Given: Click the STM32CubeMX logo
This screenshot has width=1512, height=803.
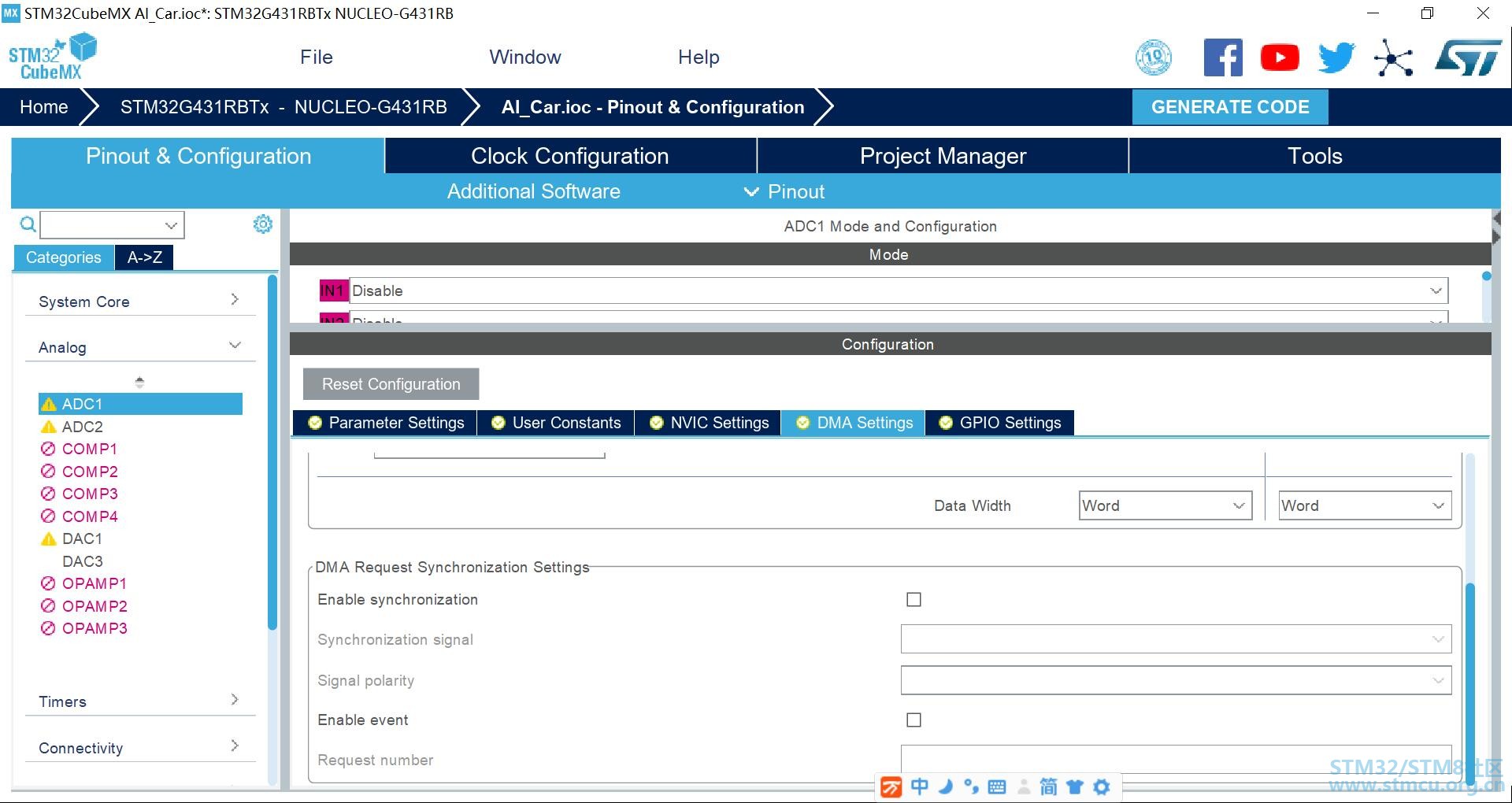Looking at the screenshot, I should coord(53,57).
